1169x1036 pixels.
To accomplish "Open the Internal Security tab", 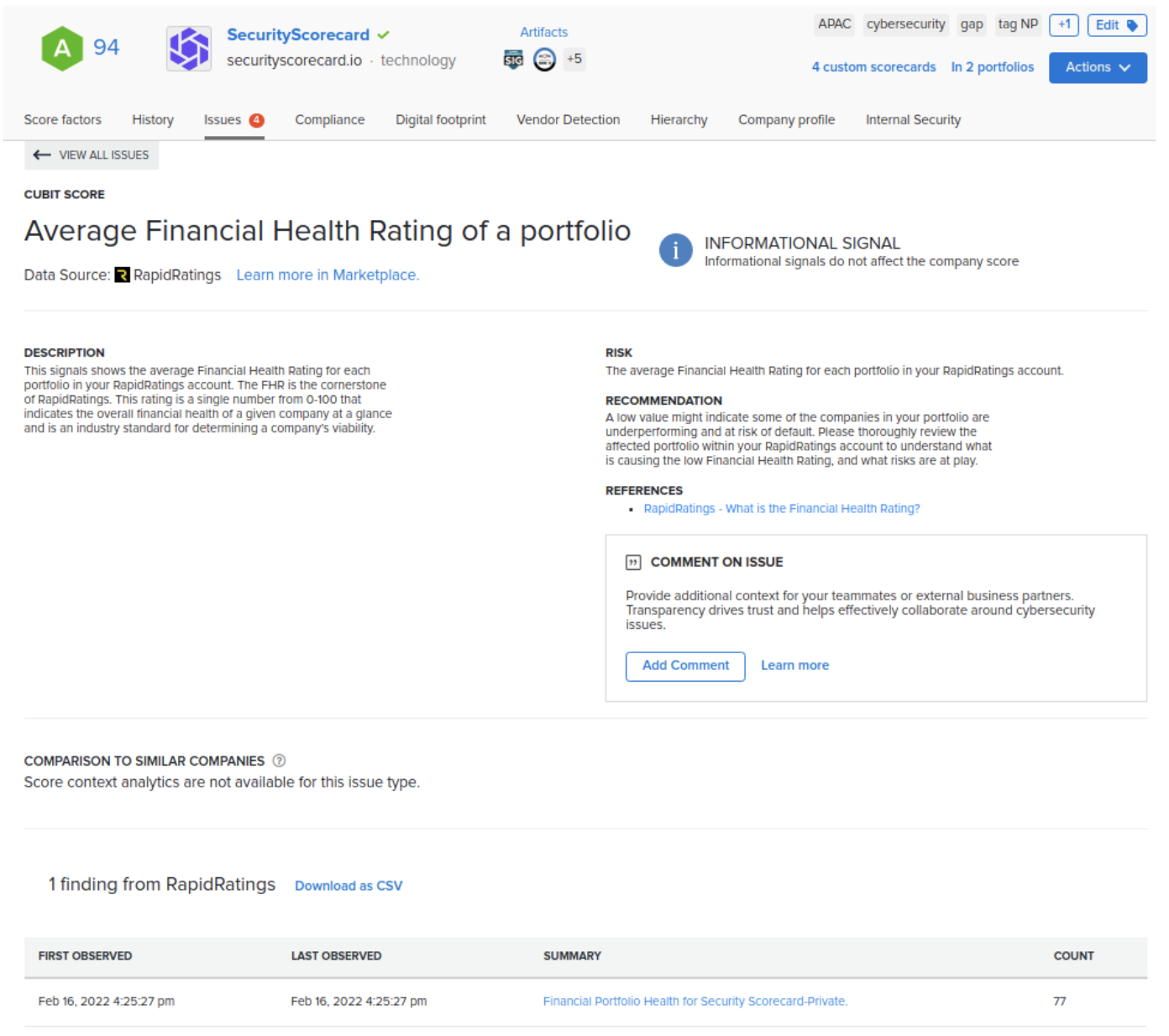I will pos(914,120).
